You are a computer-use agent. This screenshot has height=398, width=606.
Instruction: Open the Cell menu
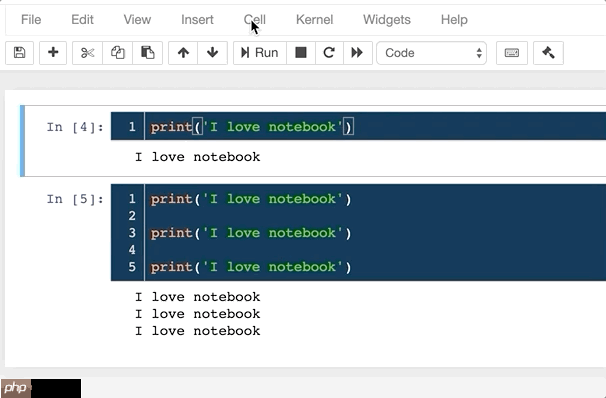click(255, 19)
